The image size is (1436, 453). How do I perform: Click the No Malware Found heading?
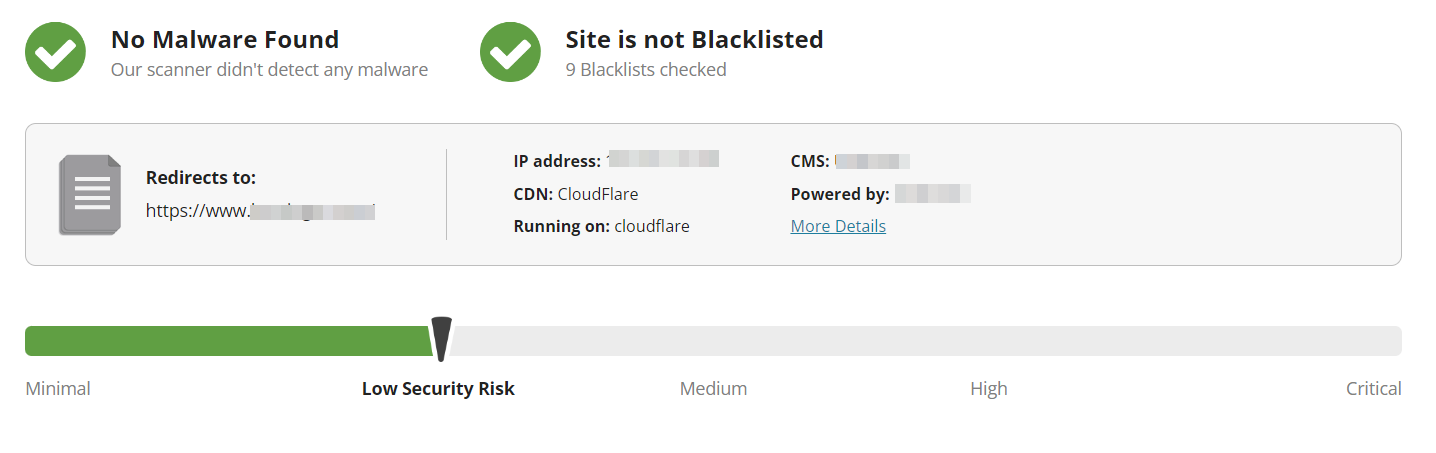tap(225, 40)
